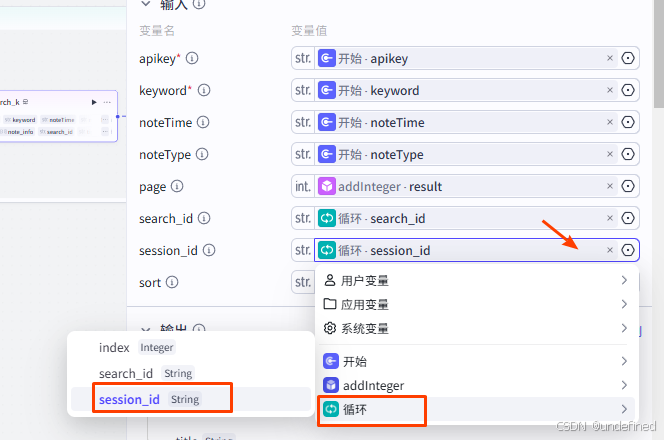Image resolution: width=664 pixels, height=440 pixels.
Task: Click the right panel vertical scrollbar
Action: click(659, 53)
